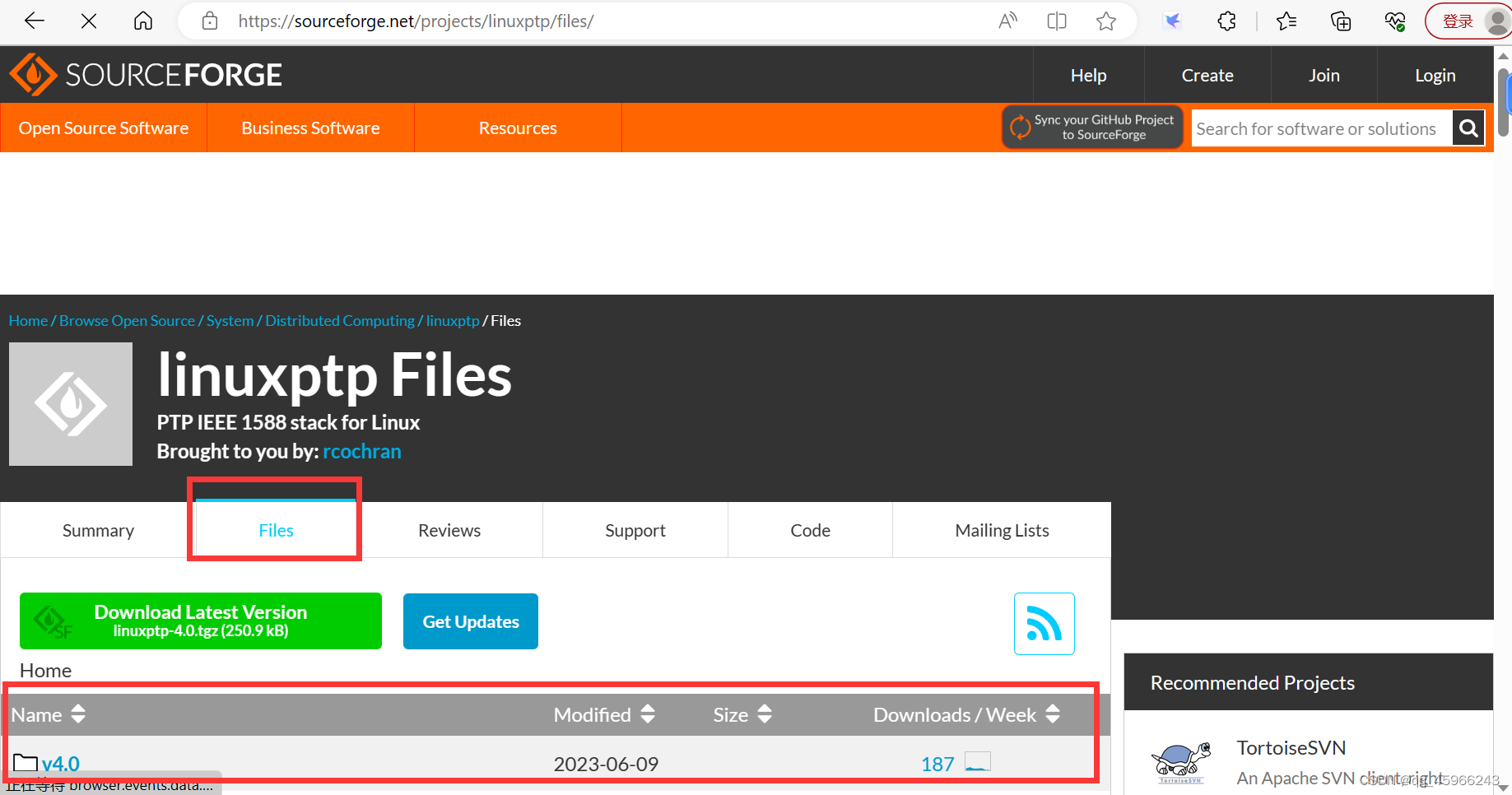Image resolution: width=1512 pixels, height=795 pixels.
Task: Open the Collections icon
Action: tap(1341, 21)
